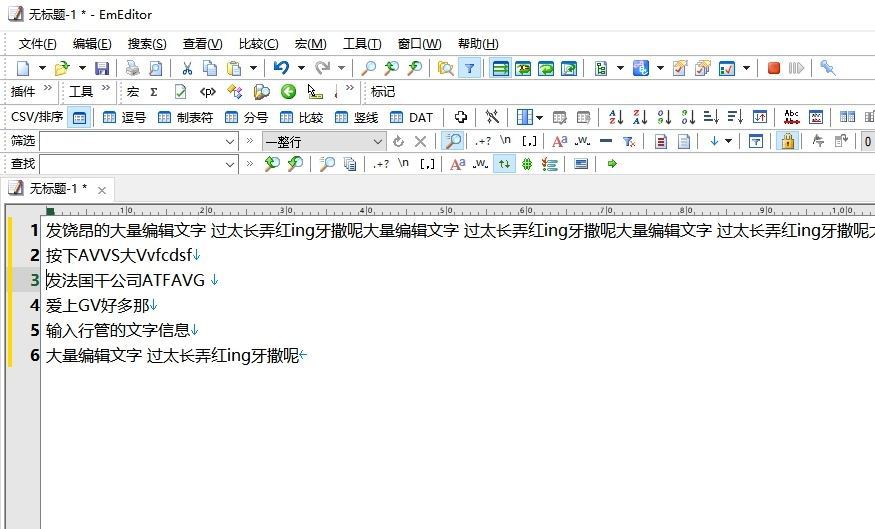
Task: Click the <p> tag macro icon
Action: pos(208,92)
